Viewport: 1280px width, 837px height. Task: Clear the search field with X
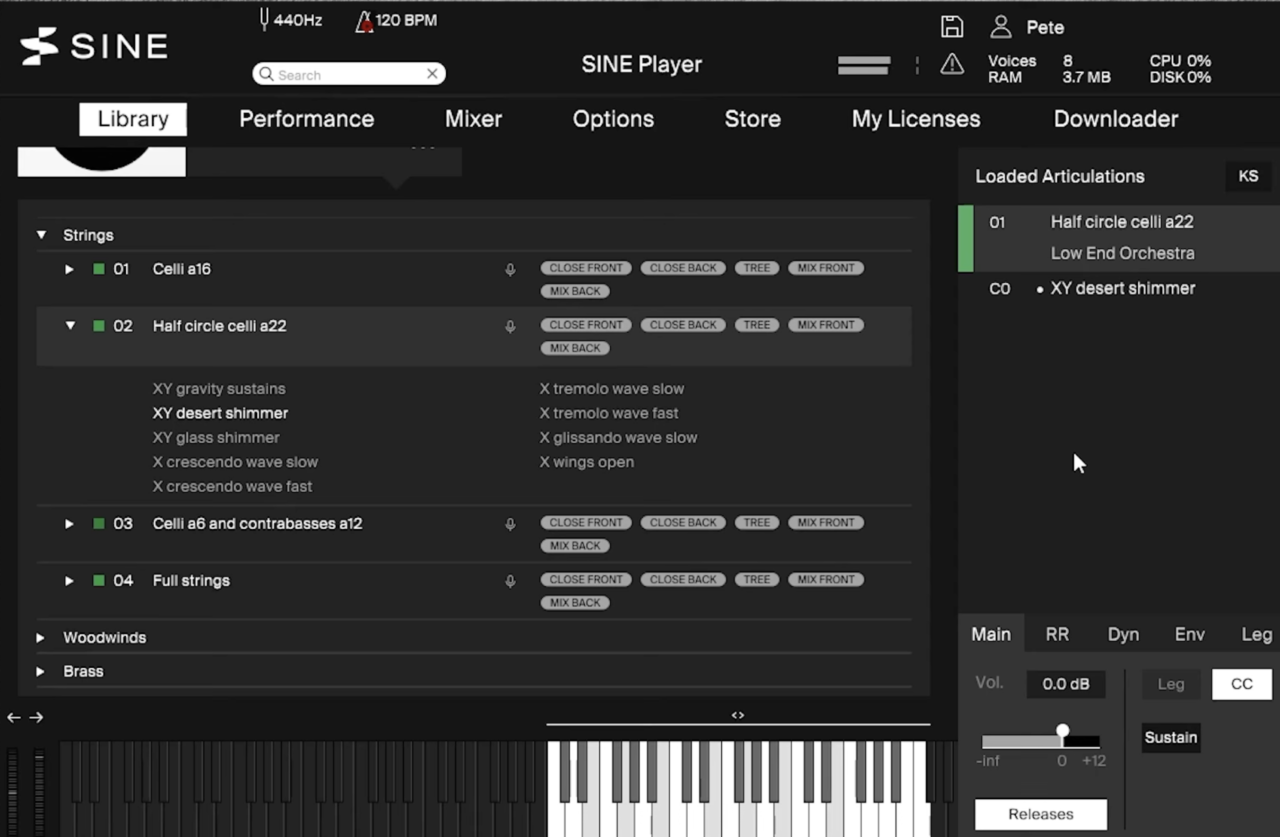coord(432,74)
